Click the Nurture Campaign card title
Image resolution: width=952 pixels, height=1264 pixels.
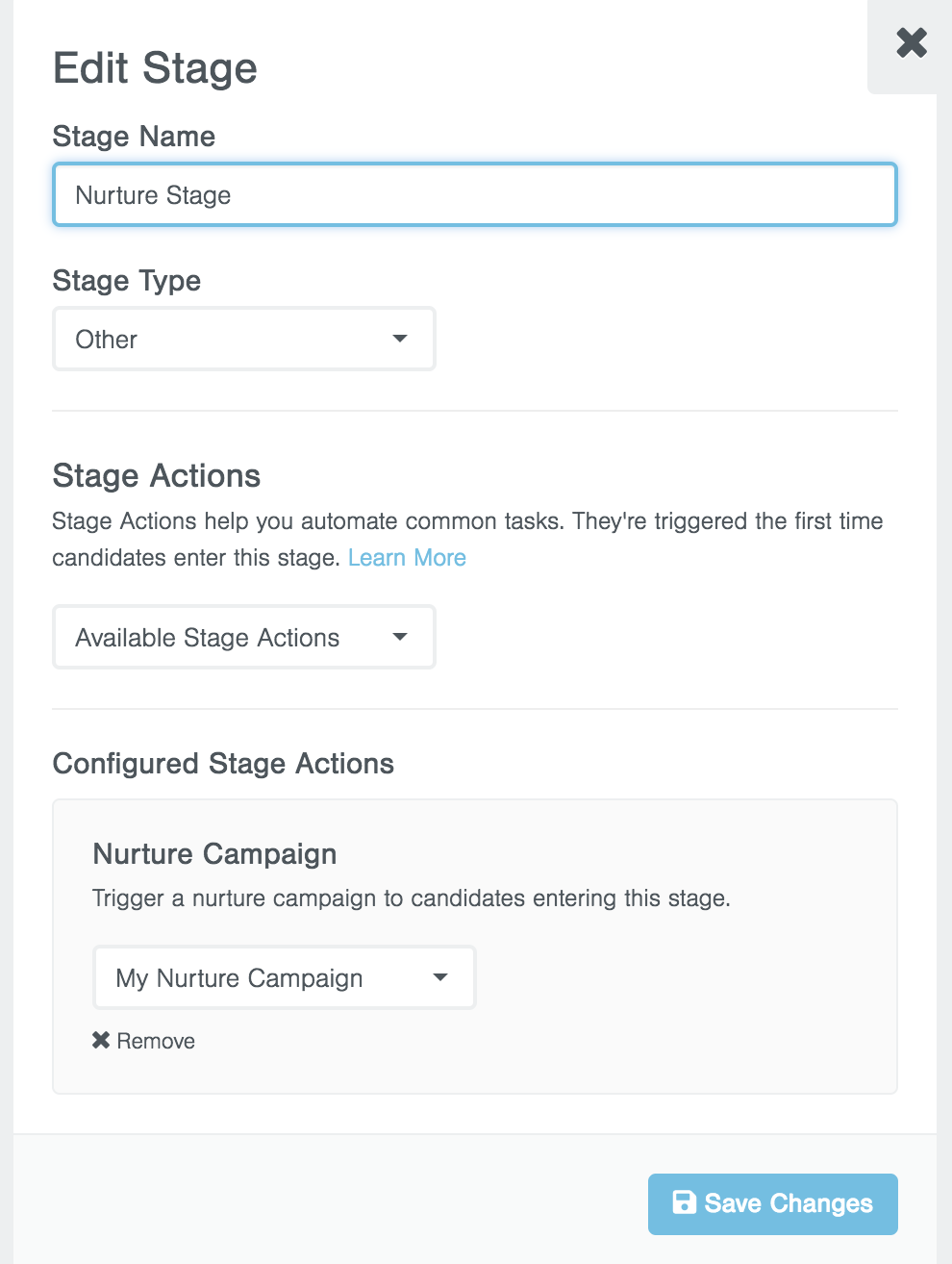tap(214, 854)
